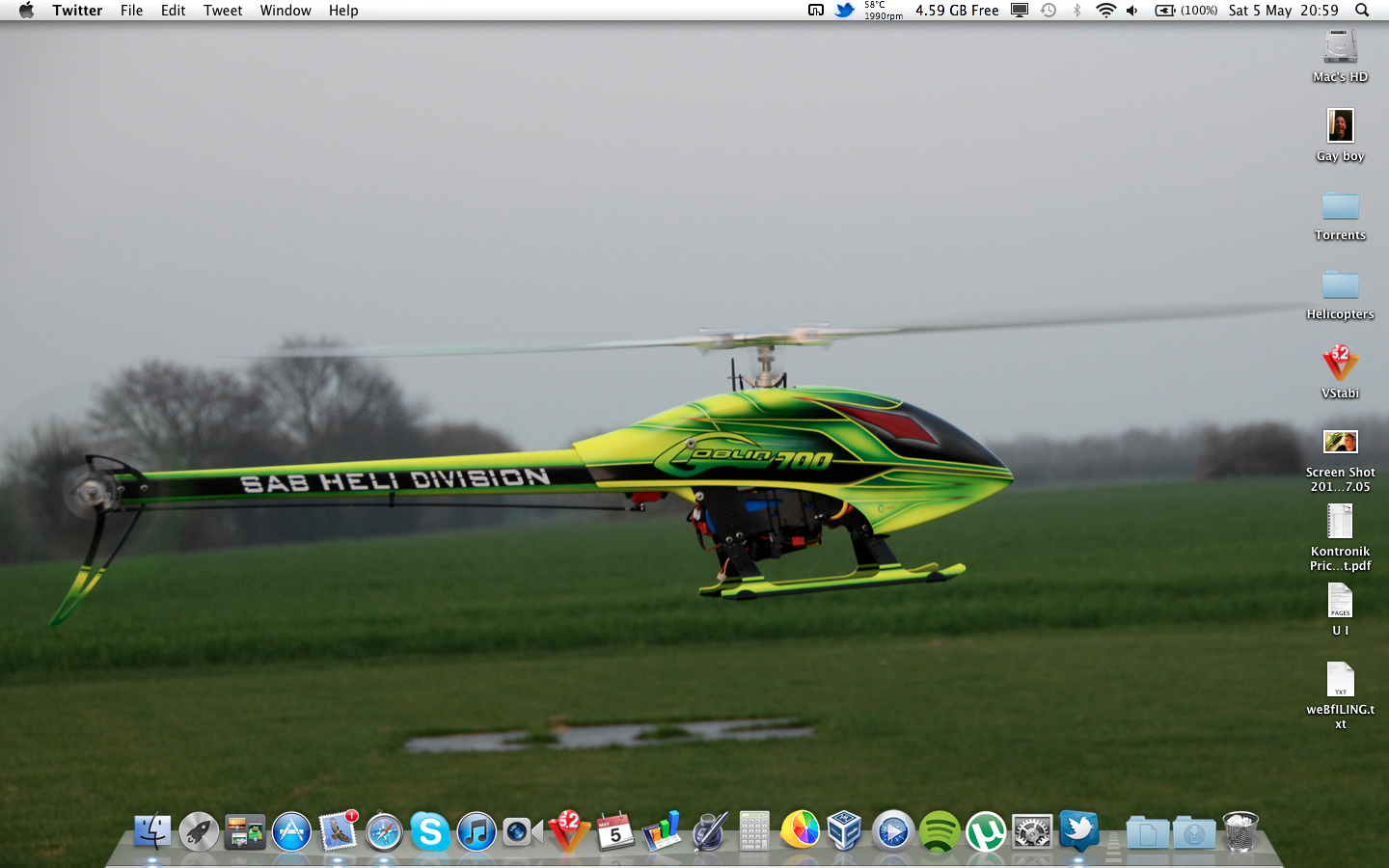Click the date and time Sat 5 May
Screen dimensions: 1389x868
pos(1284,11)
